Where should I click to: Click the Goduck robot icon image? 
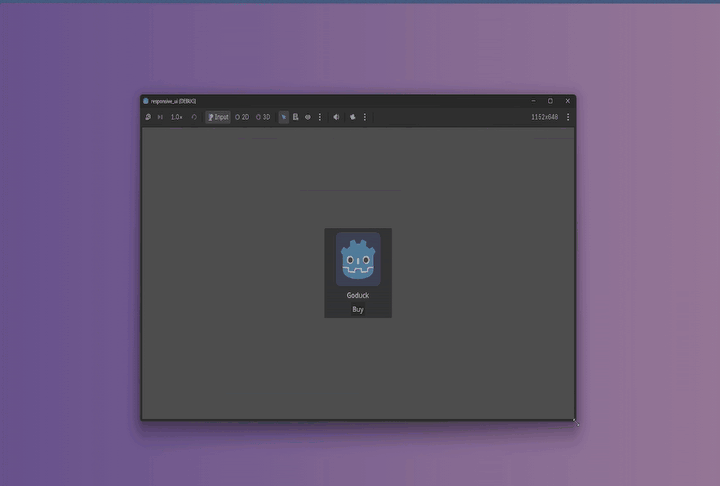click(x=358, y=259)
